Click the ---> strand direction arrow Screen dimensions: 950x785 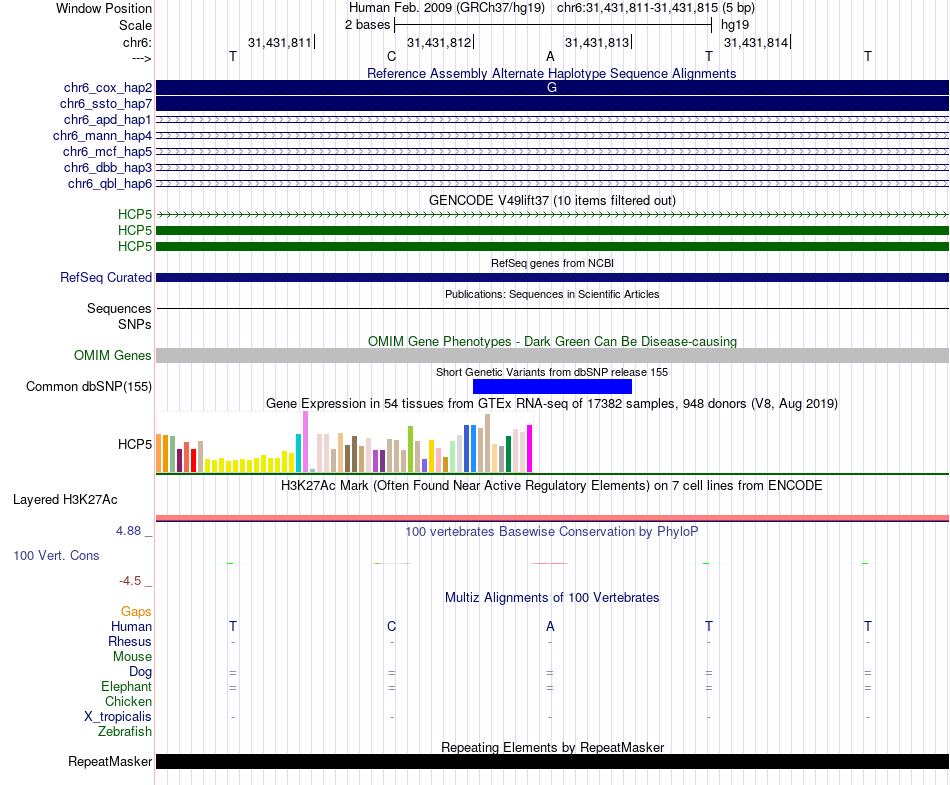point(142,59)
